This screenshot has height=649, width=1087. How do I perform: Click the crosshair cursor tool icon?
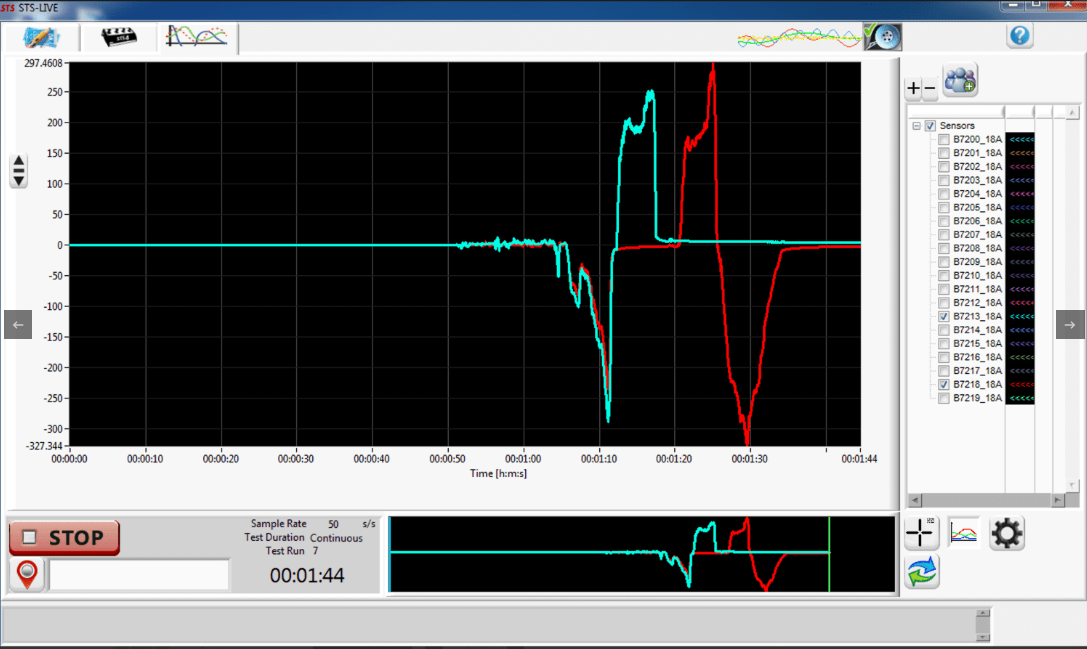[921, 534]
